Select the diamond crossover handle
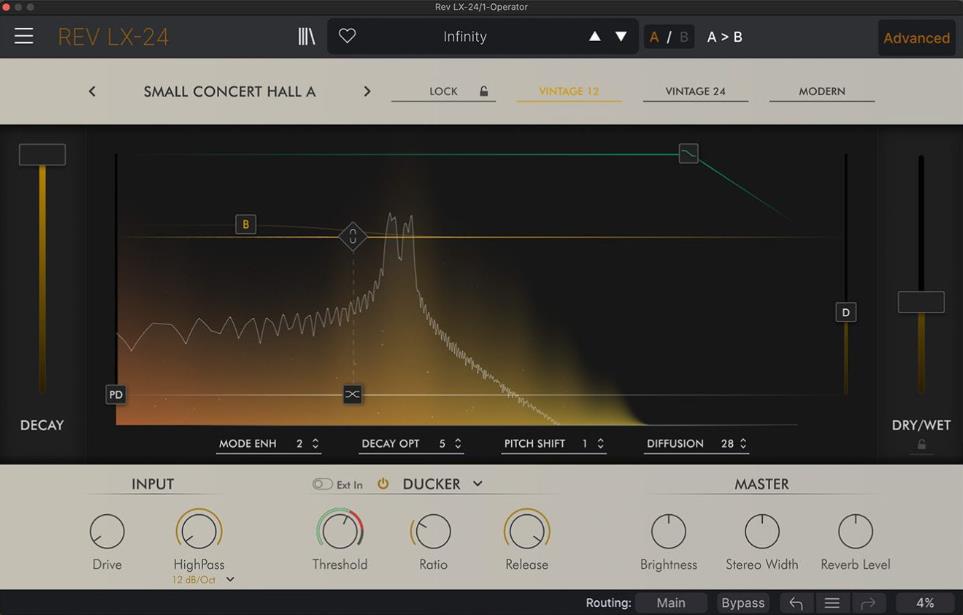The width and height of the screenshot is (963, 615). point(353,237)
